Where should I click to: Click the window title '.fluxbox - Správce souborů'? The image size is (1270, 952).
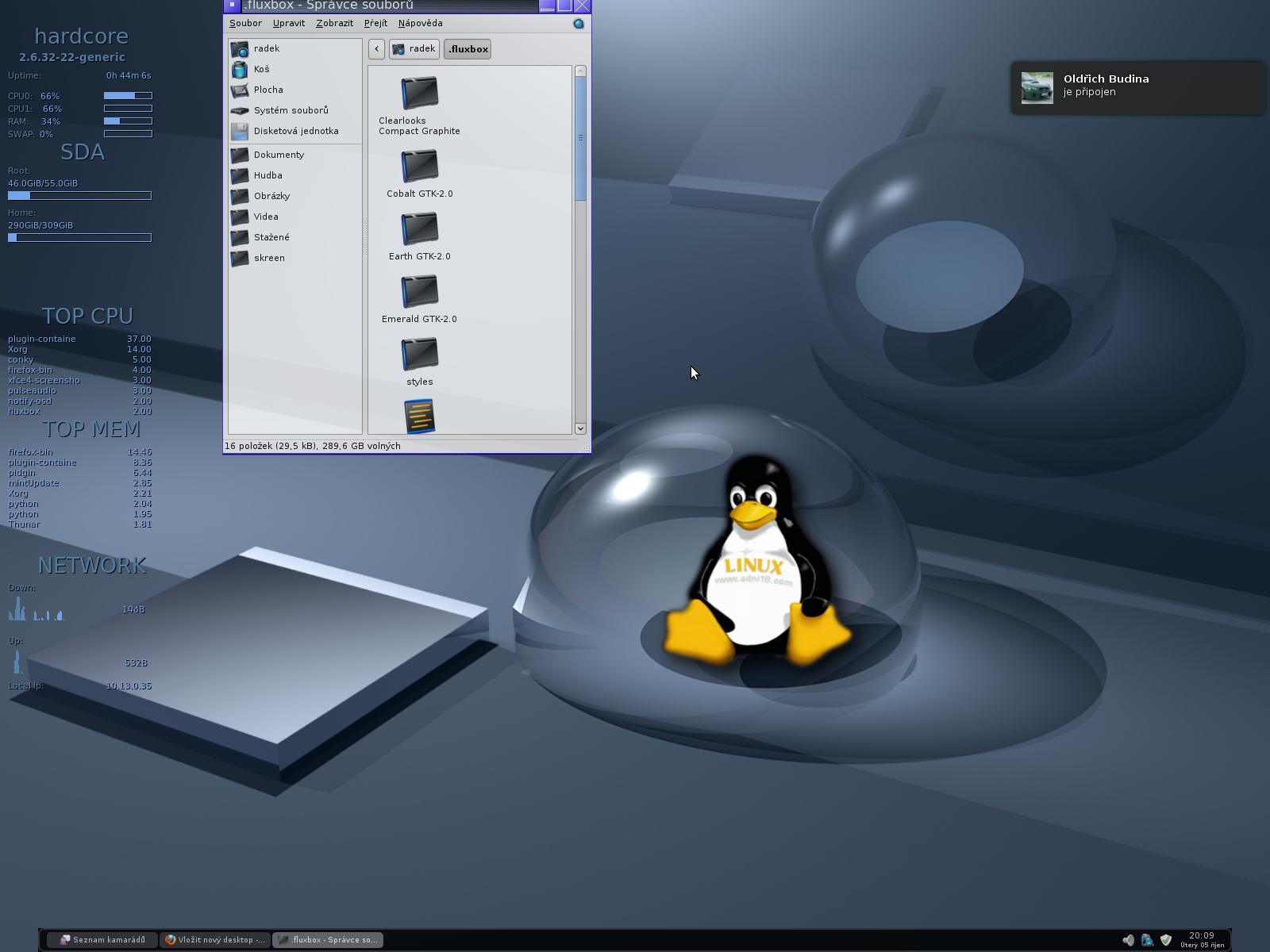pos(329,6)
